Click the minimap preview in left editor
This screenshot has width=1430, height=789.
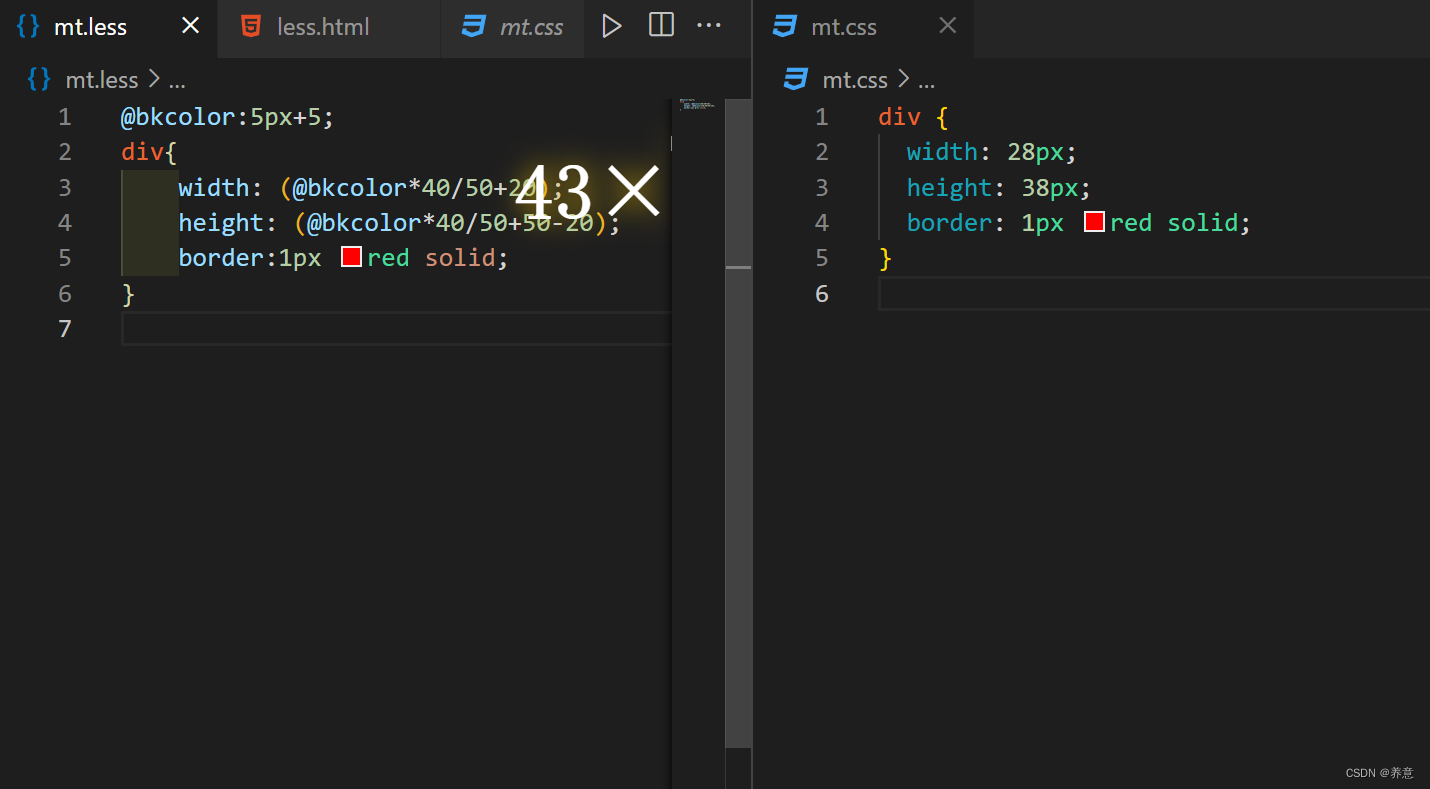[696, 105]
